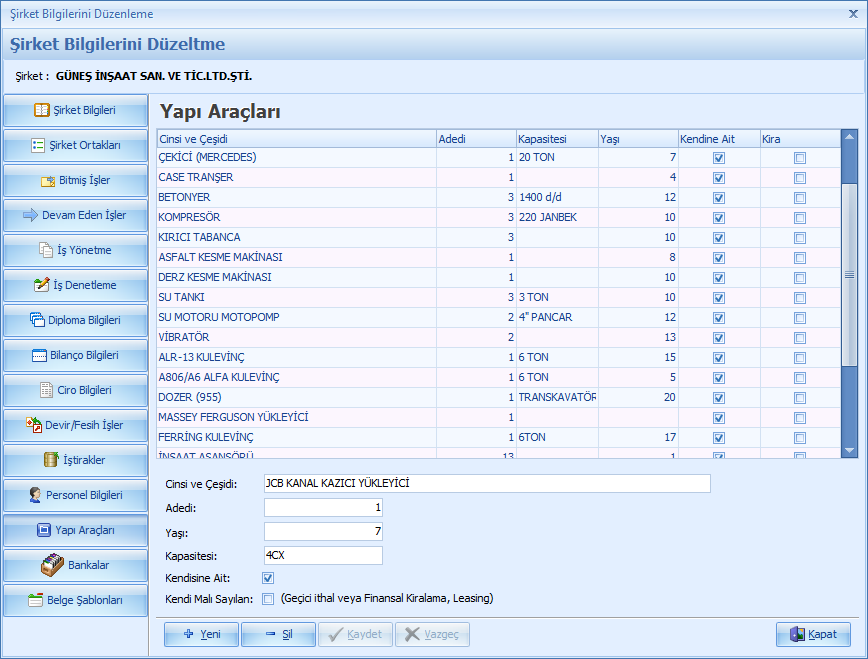Click the Şirket Ortakları list icon
This screenshot has width=868, height=659.
pos(39,145)
